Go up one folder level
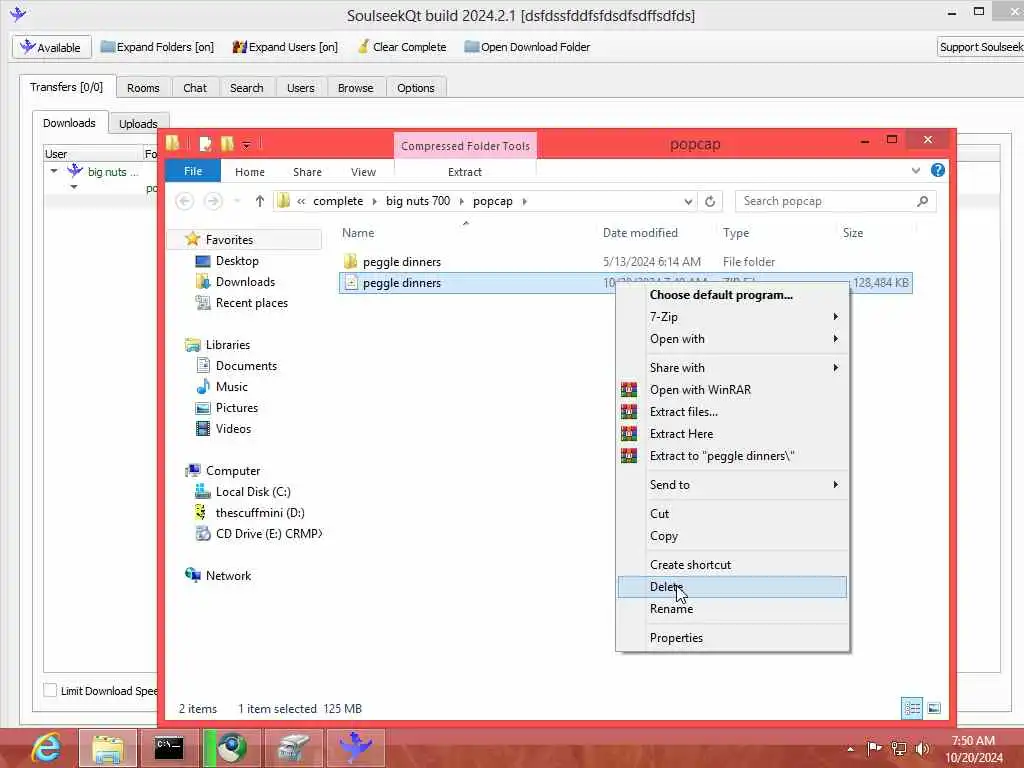Viewport: 1024px width, 768px height. (259, 201)
